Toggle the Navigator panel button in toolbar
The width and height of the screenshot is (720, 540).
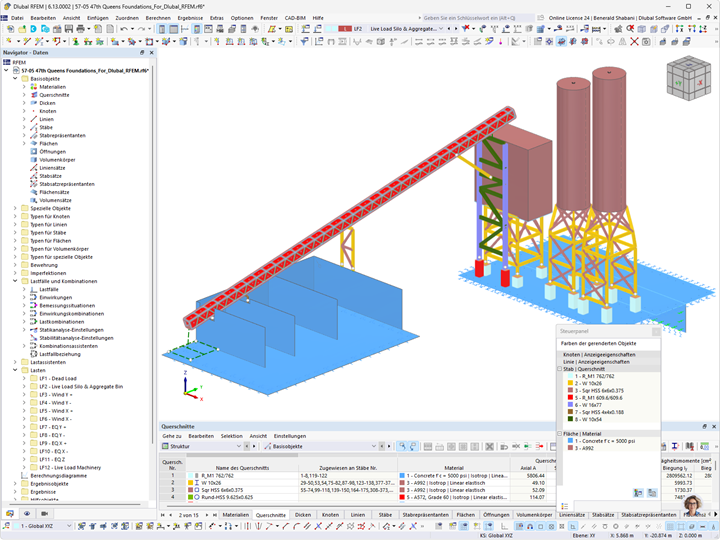162,29
